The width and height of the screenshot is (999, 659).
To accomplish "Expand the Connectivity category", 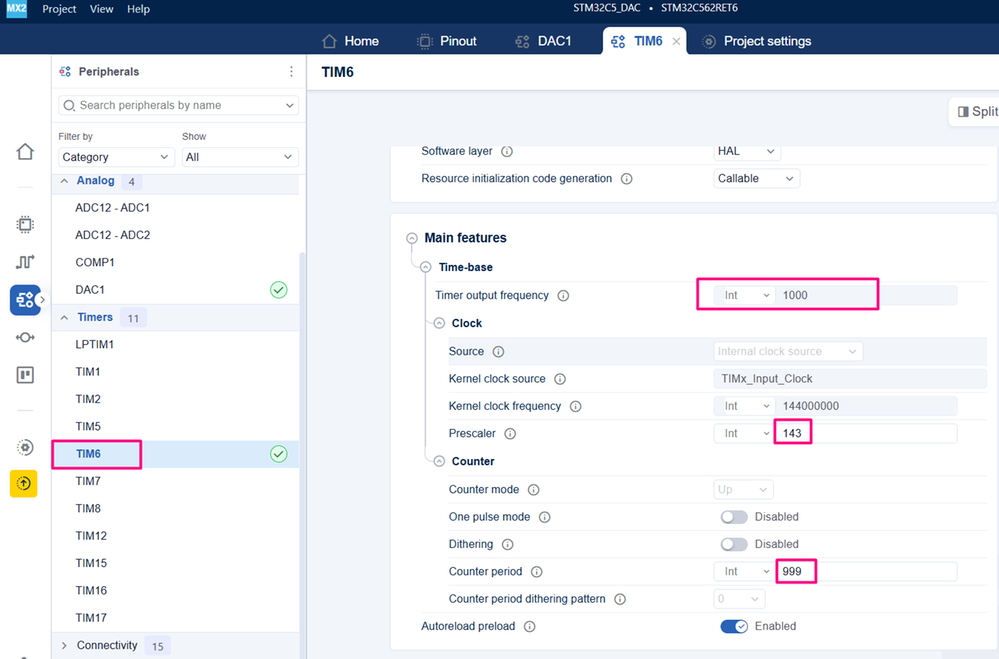I will [64, 646].
